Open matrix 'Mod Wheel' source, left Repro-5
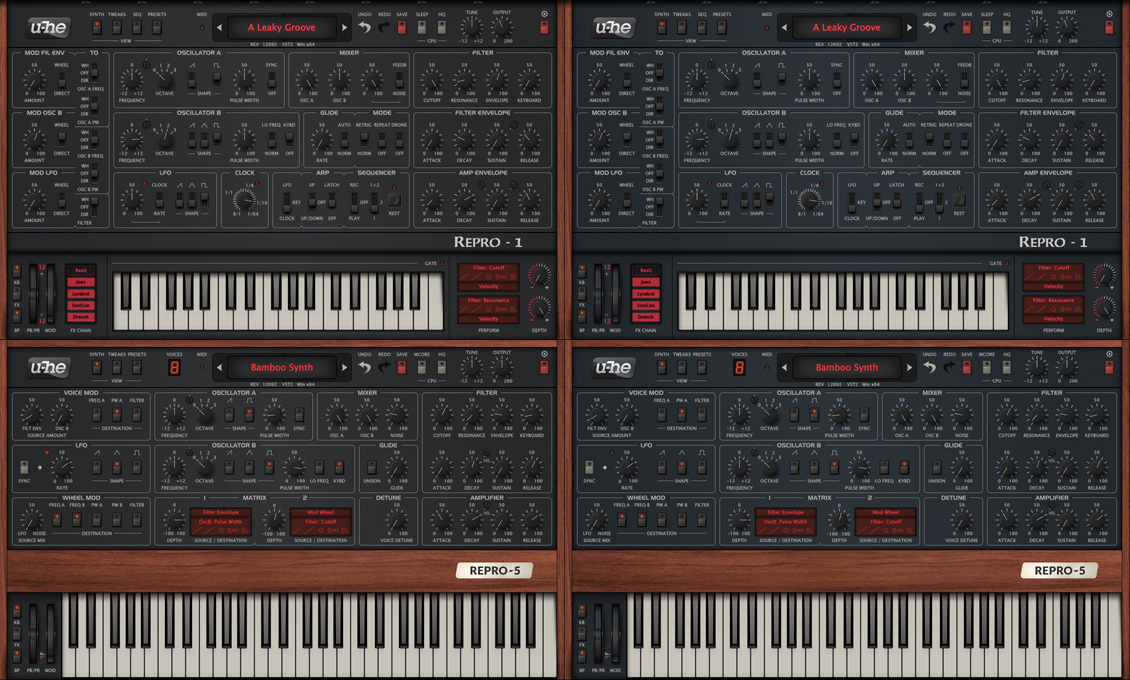 pos(321,512)
